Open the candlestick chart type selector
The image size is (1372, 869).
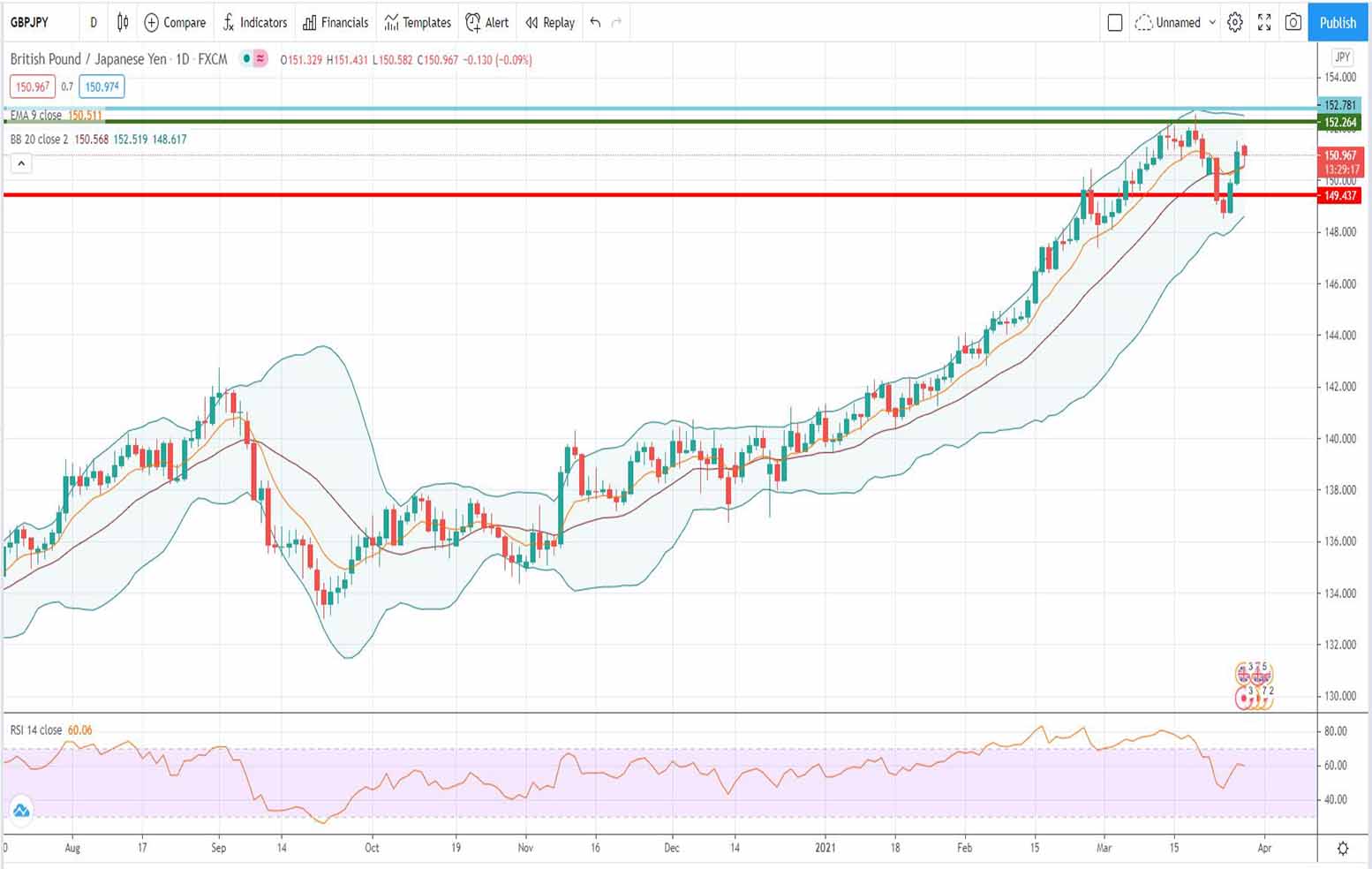122,23
